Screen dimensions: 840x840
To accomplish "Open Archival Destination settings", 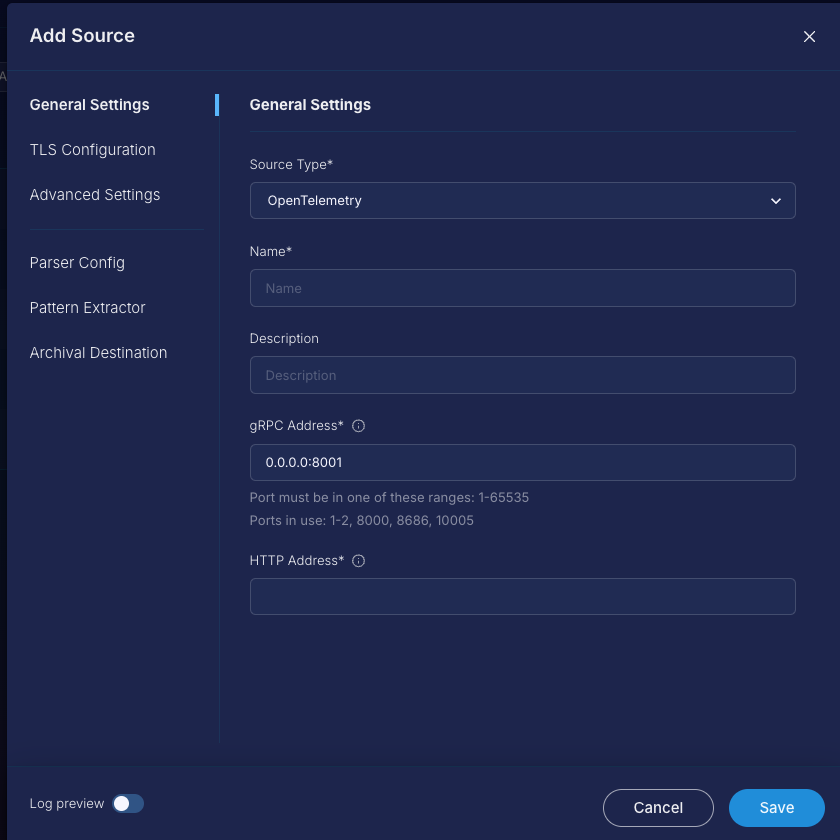I will coord(98,353).
